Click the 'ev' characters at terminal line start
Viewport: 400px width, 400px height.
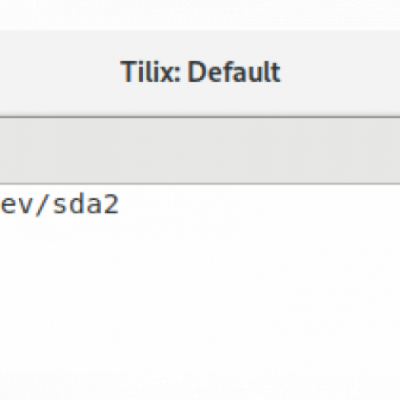tap(16, 205)
